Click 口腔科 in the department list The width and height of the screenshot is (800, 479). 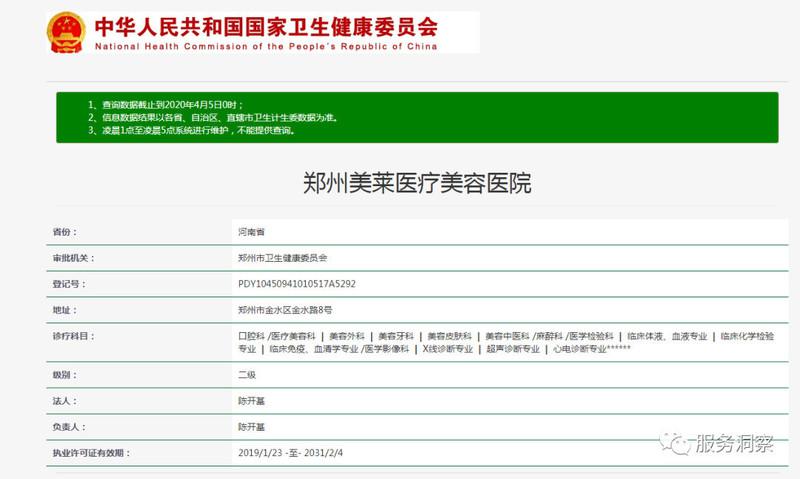pos(250,337)
